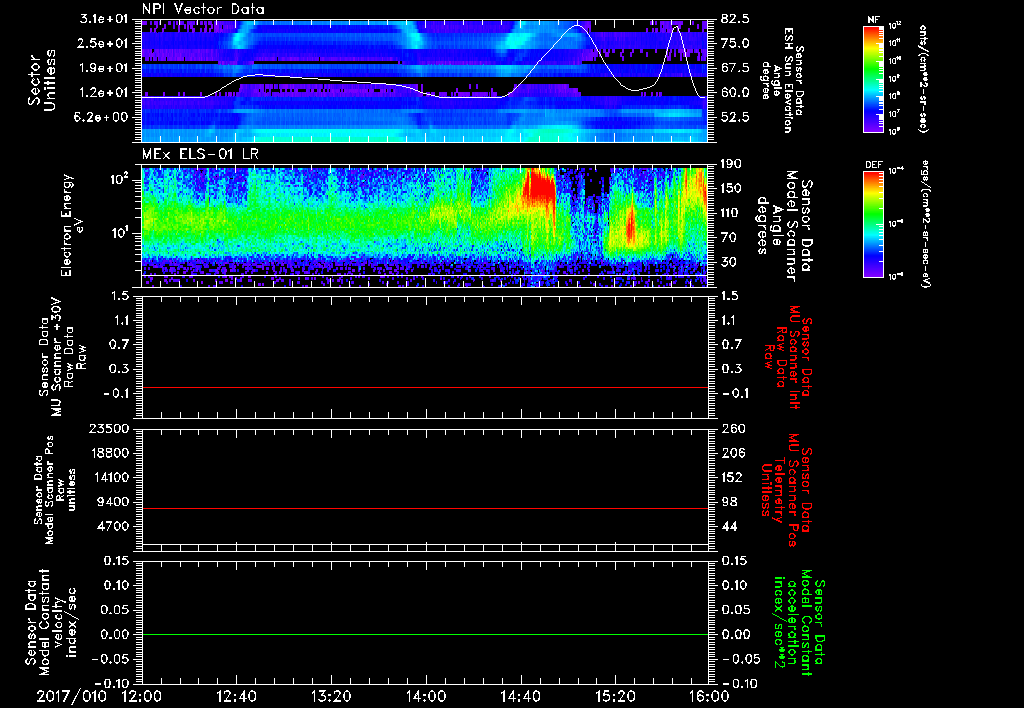The width and height of the screenshot is (1024, 708).
Task: Click the DEF color scale bar
Action: 873,224
